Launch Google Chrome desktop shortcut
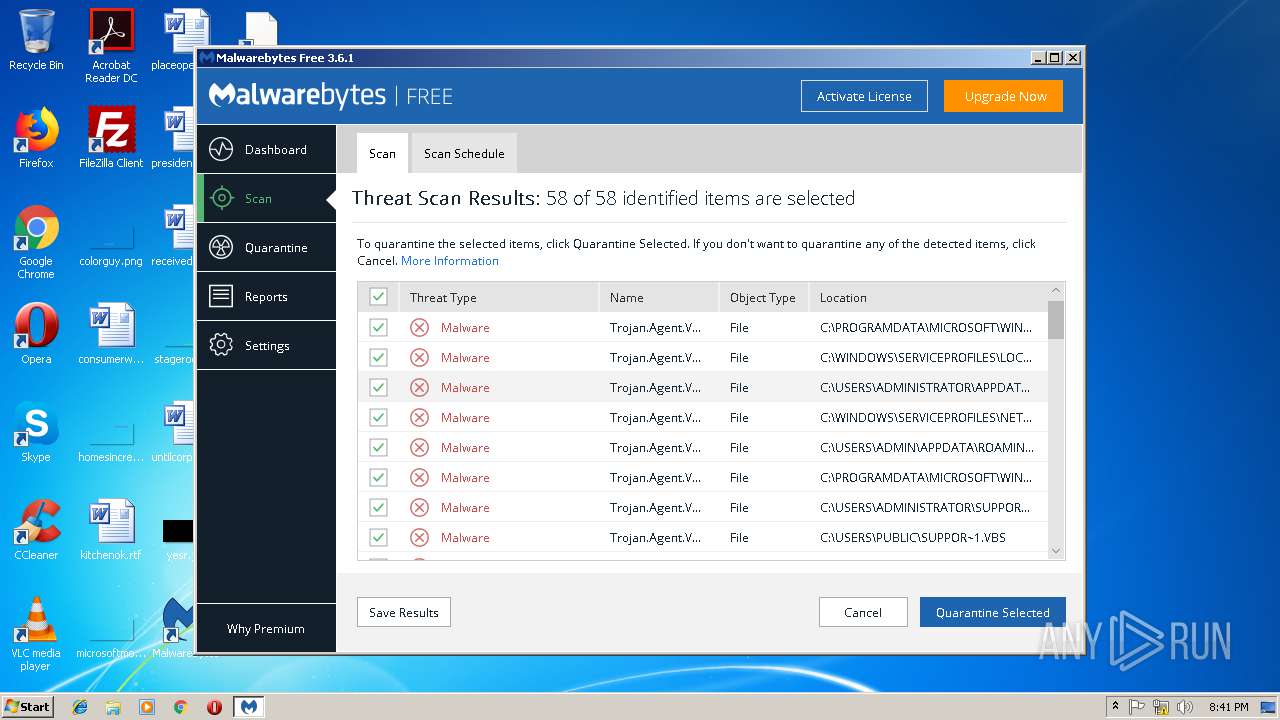Image resolution: width=1280 pixels, height=720 pixels. tap(36, 242)
